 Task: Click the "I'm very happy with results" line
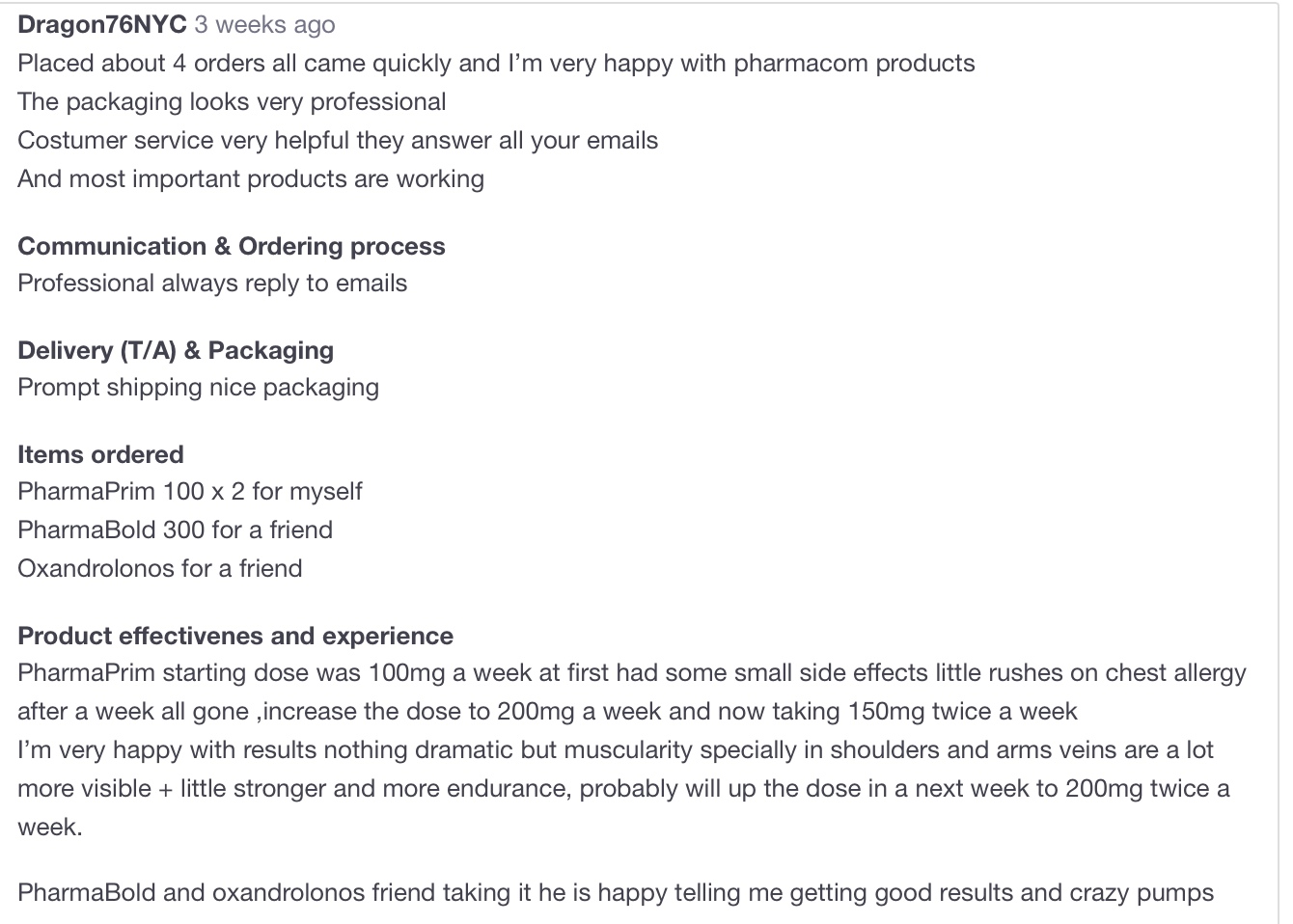coord(616,750)
